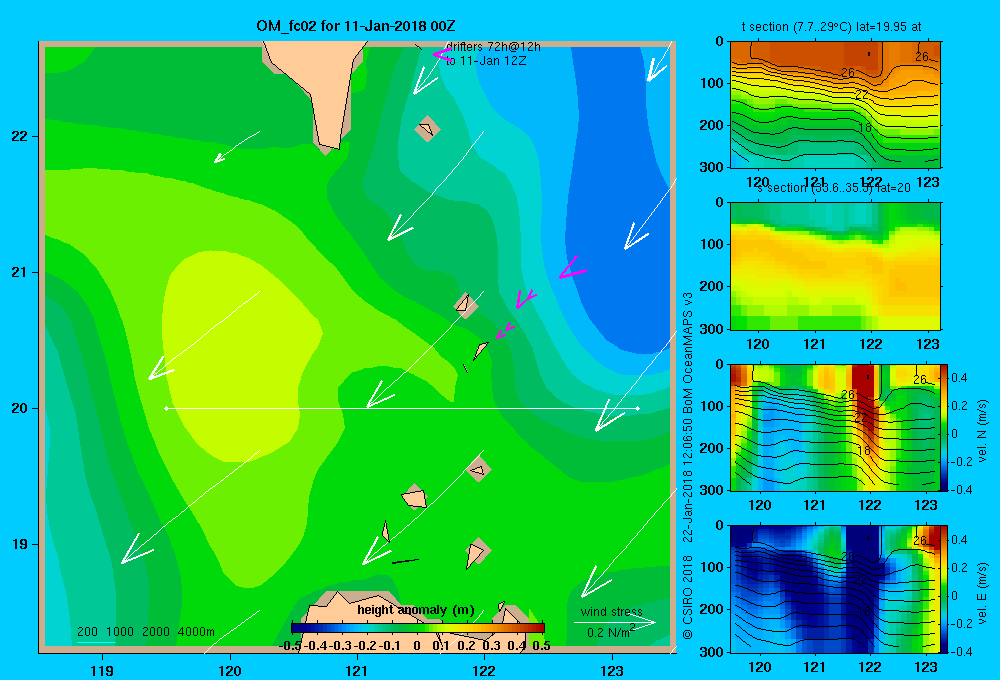The width and height of the screenshot is (1000, 680).
Task: Click the 'height anomaly (m)' legend title
Action: (x=416, y=610)
